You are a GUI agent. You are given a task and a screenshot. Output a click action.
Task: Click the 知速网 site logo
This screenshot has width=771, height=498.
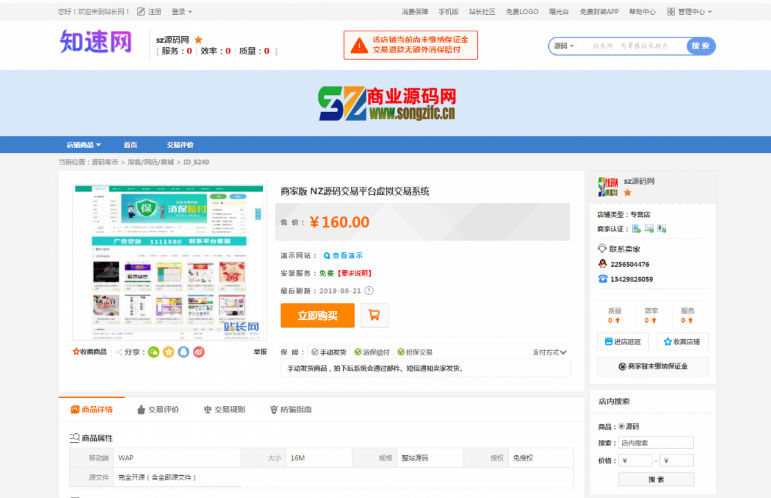point(96,41)
